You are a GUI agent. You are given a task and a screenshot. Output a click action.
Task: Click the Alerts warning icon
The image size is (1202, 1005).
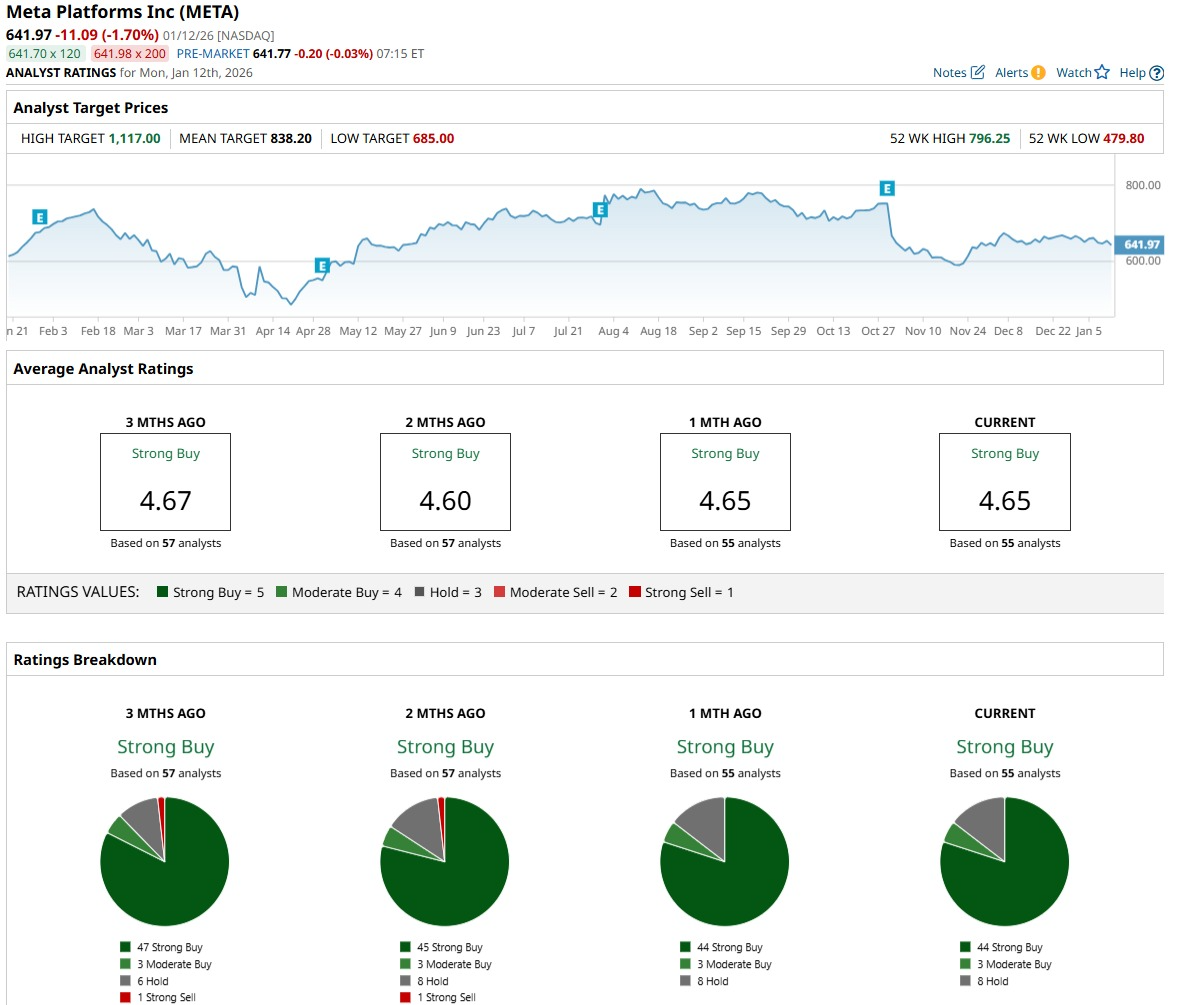(1038, 72)
